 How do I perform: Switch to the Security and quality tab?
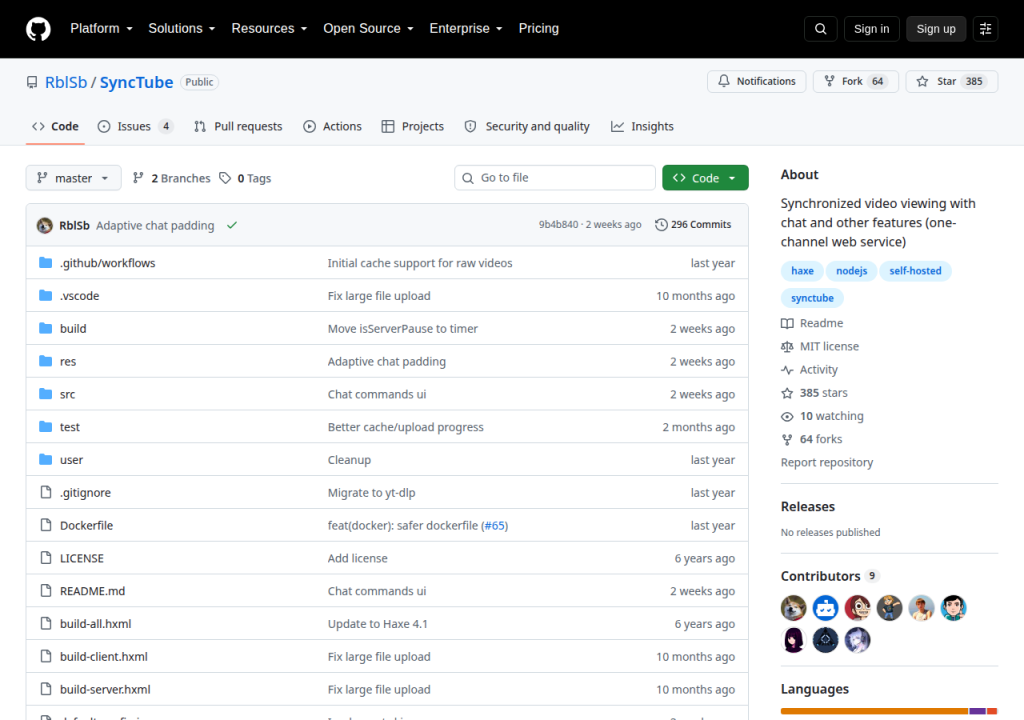coord(527,127)
